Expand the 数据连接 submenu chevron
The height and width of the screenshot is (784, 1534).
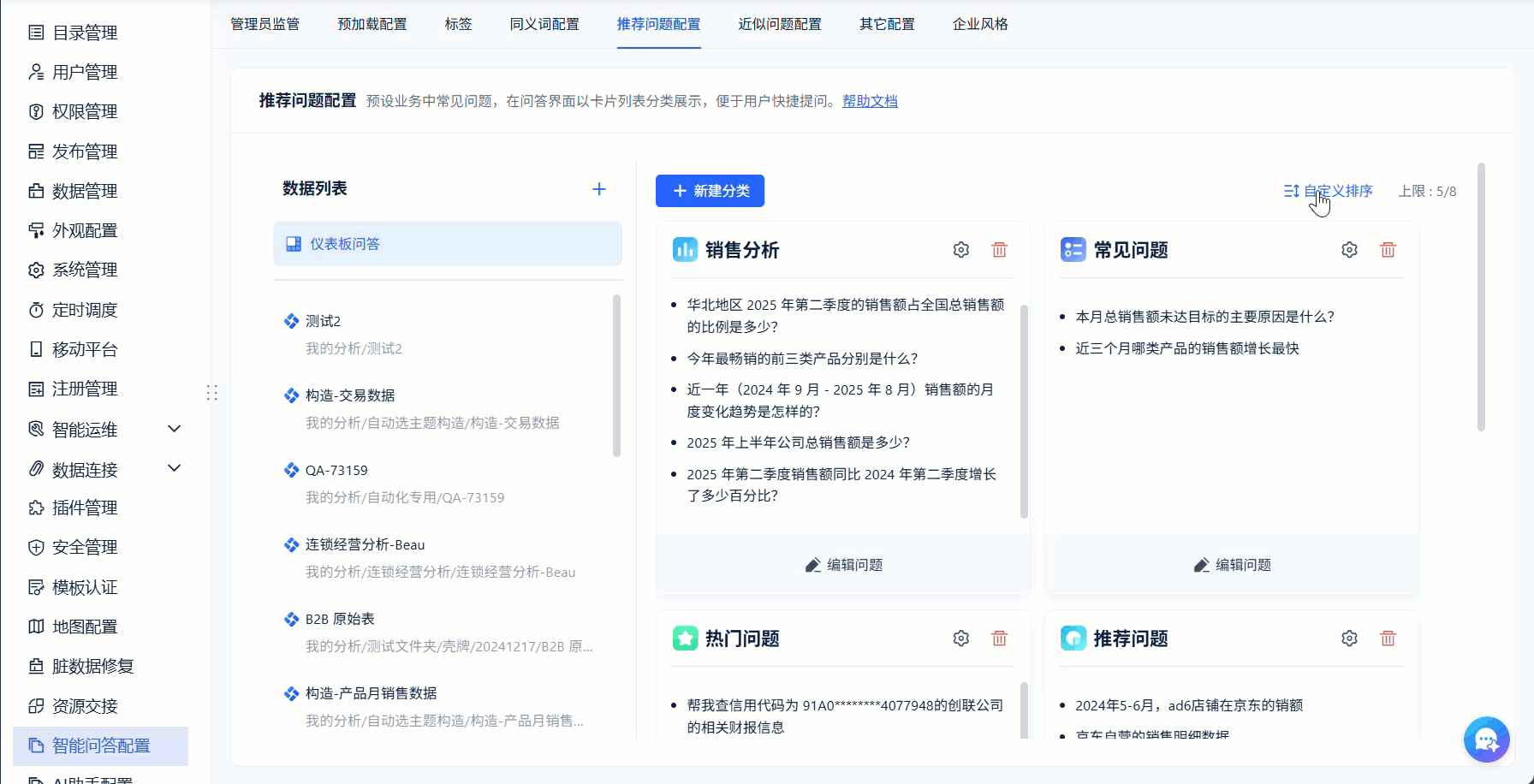point(175,468)
